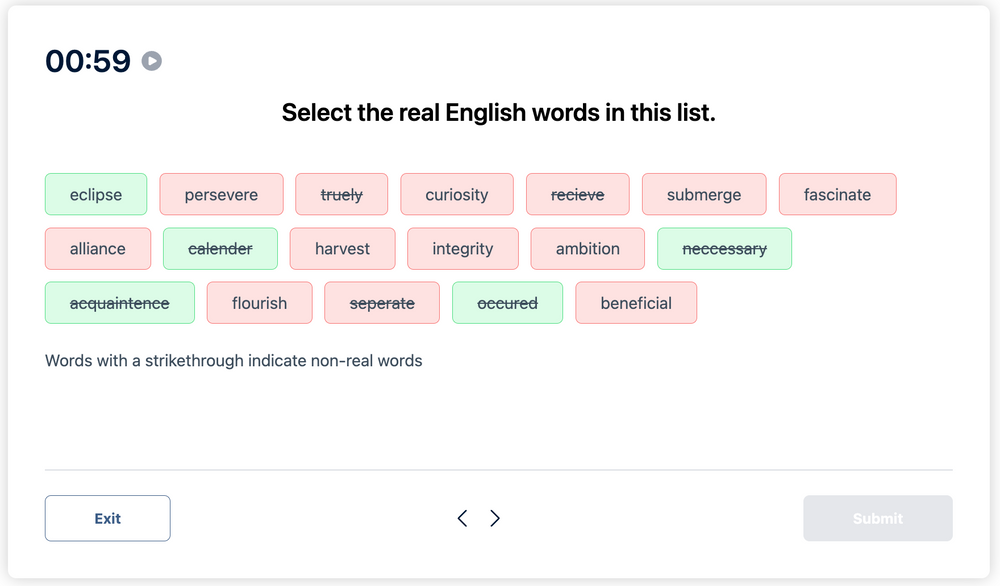Deselect the struck-through word 'truely'

[341, 194]
